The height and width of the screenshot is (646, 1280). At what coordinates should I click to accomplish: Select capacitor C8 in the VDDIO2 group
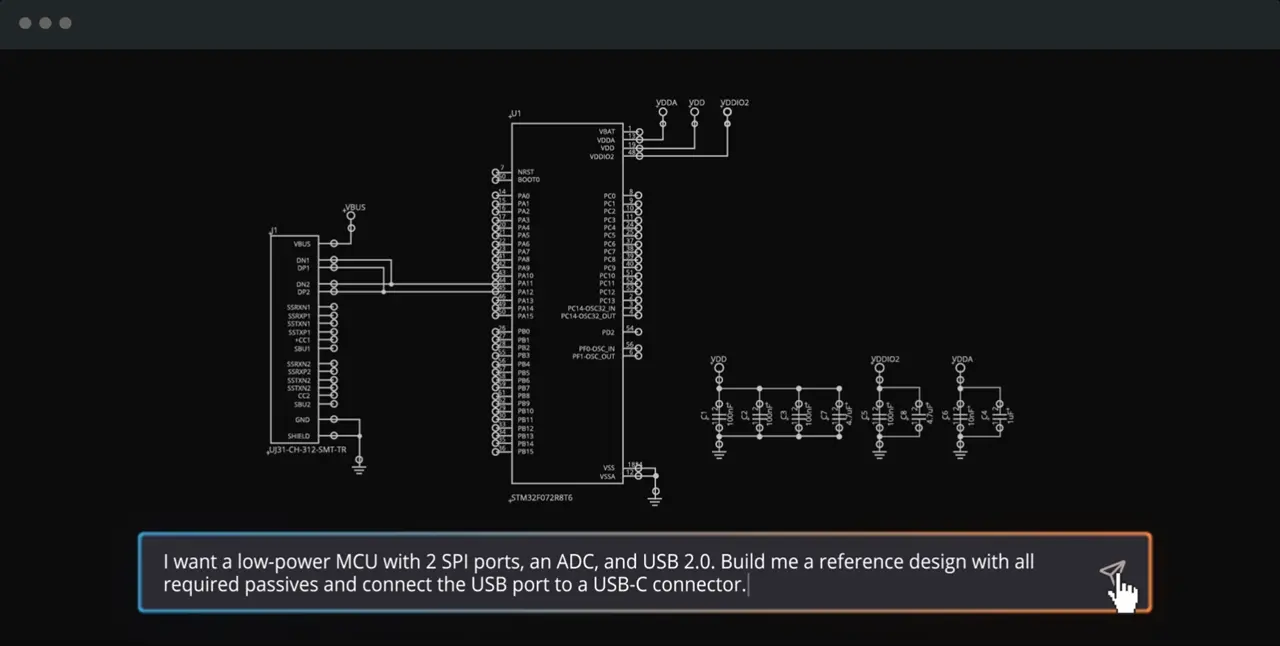(918, 414)
